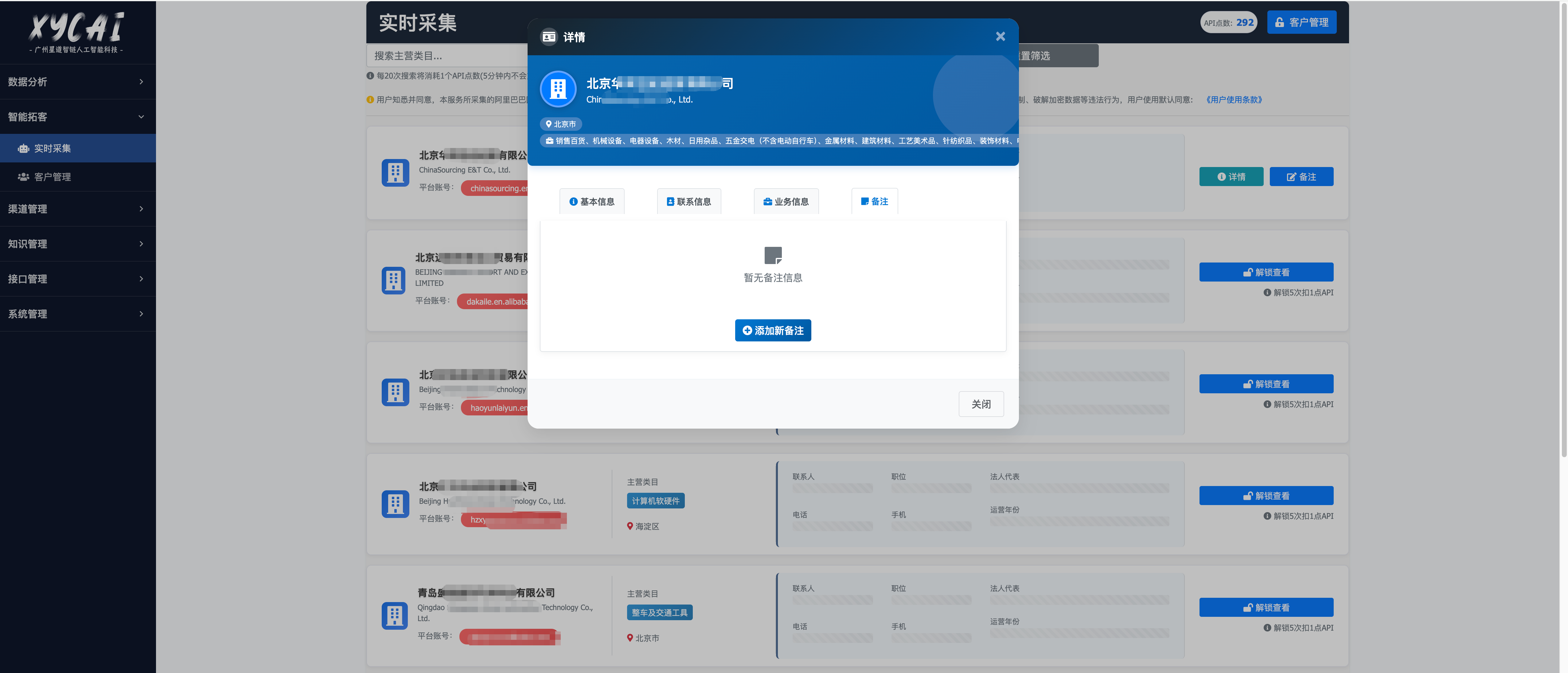
Task: Click 解锁查看 on 计算机软硬件 card
Action: click(1266, 496)
